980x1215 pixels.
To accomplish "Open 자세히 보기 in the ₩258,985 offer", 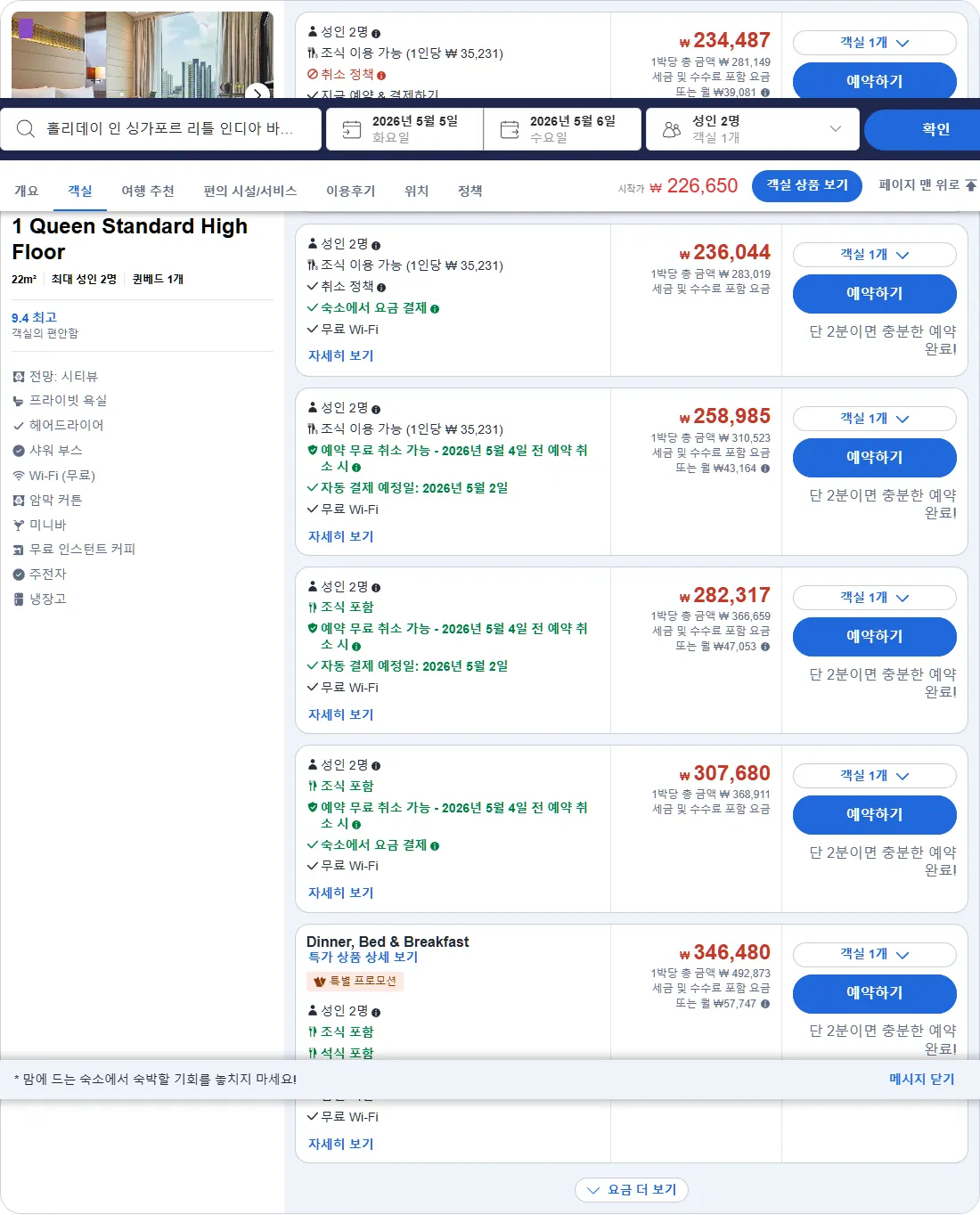I will pyautogui.click(x=341, y=536).
